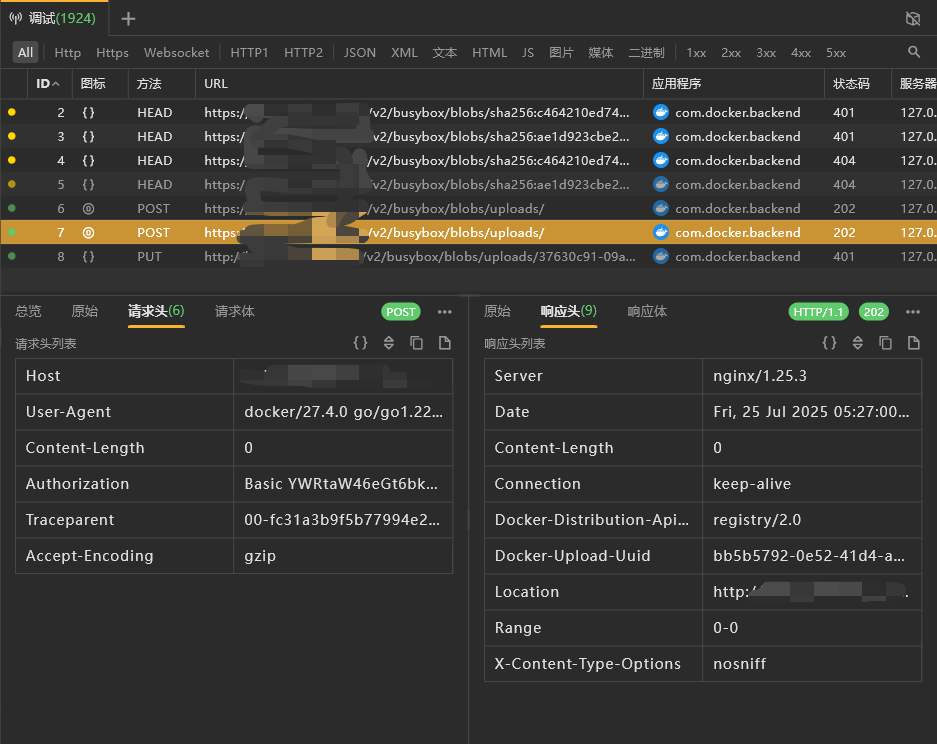937x744 pixels.
Task: Click the 202 status badge in the response panel
Action: coord(874,312)
